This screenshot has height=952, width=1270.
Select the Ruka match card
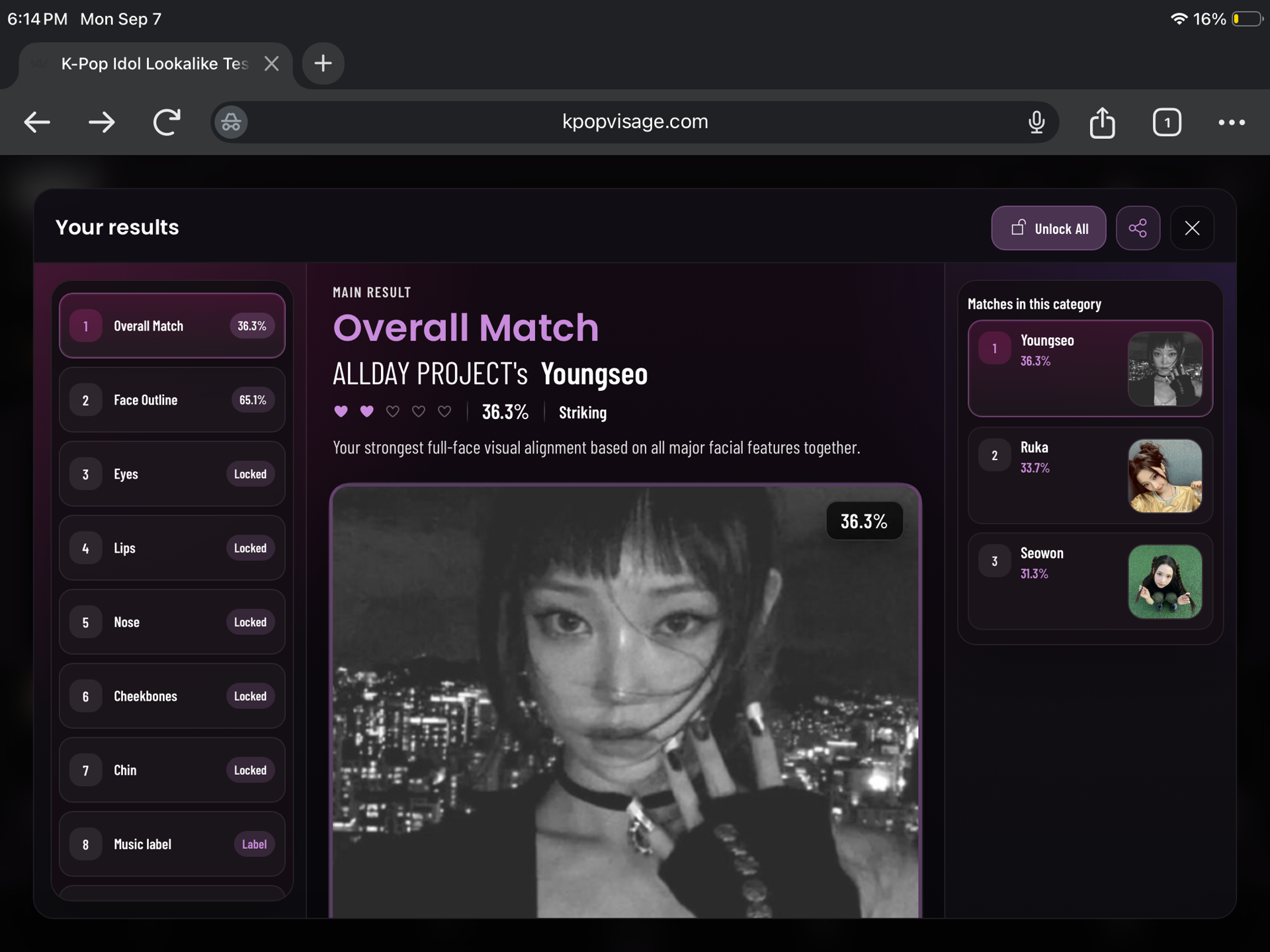1090,475
